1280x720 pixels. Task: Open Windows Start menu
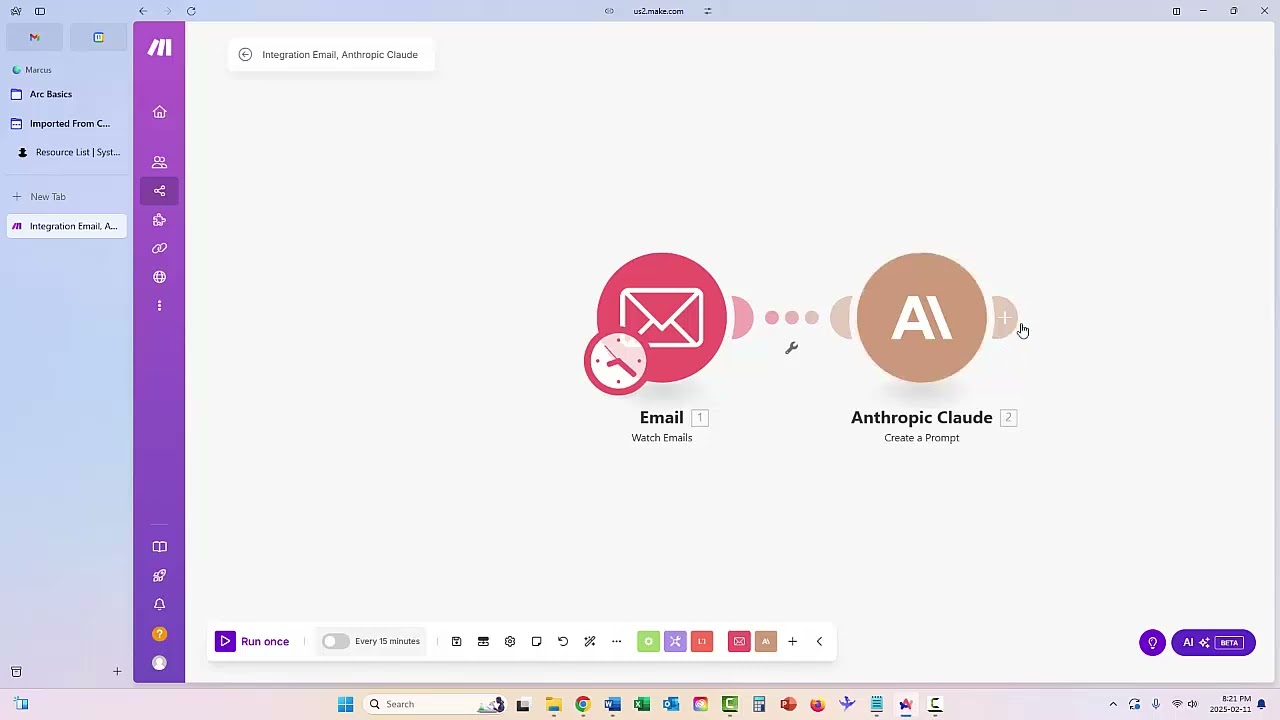click(x=345, y=704)
